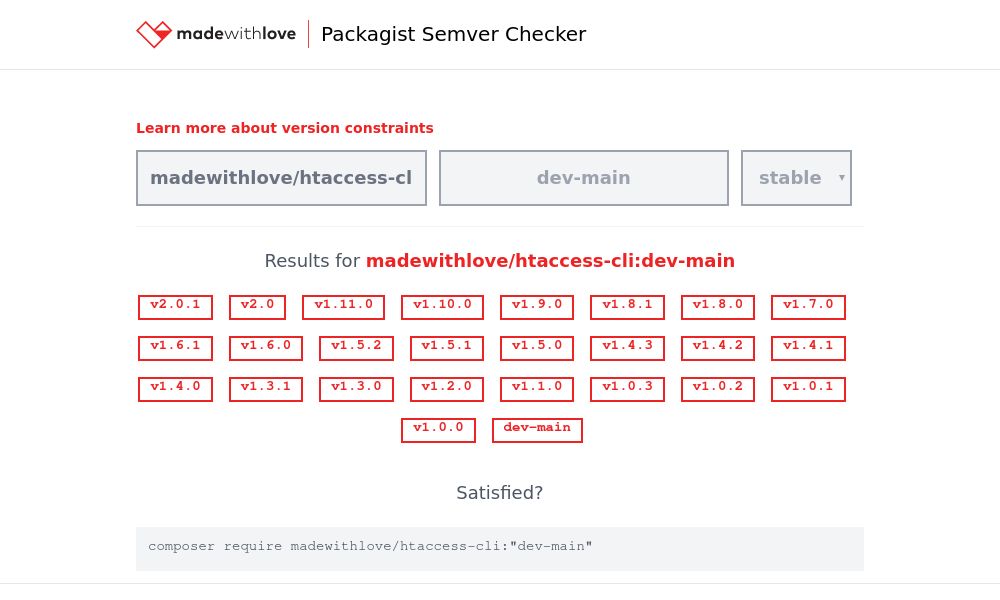Click the package name input field
The width and height of the screenshot is (1000, 600).
(281, 177)
